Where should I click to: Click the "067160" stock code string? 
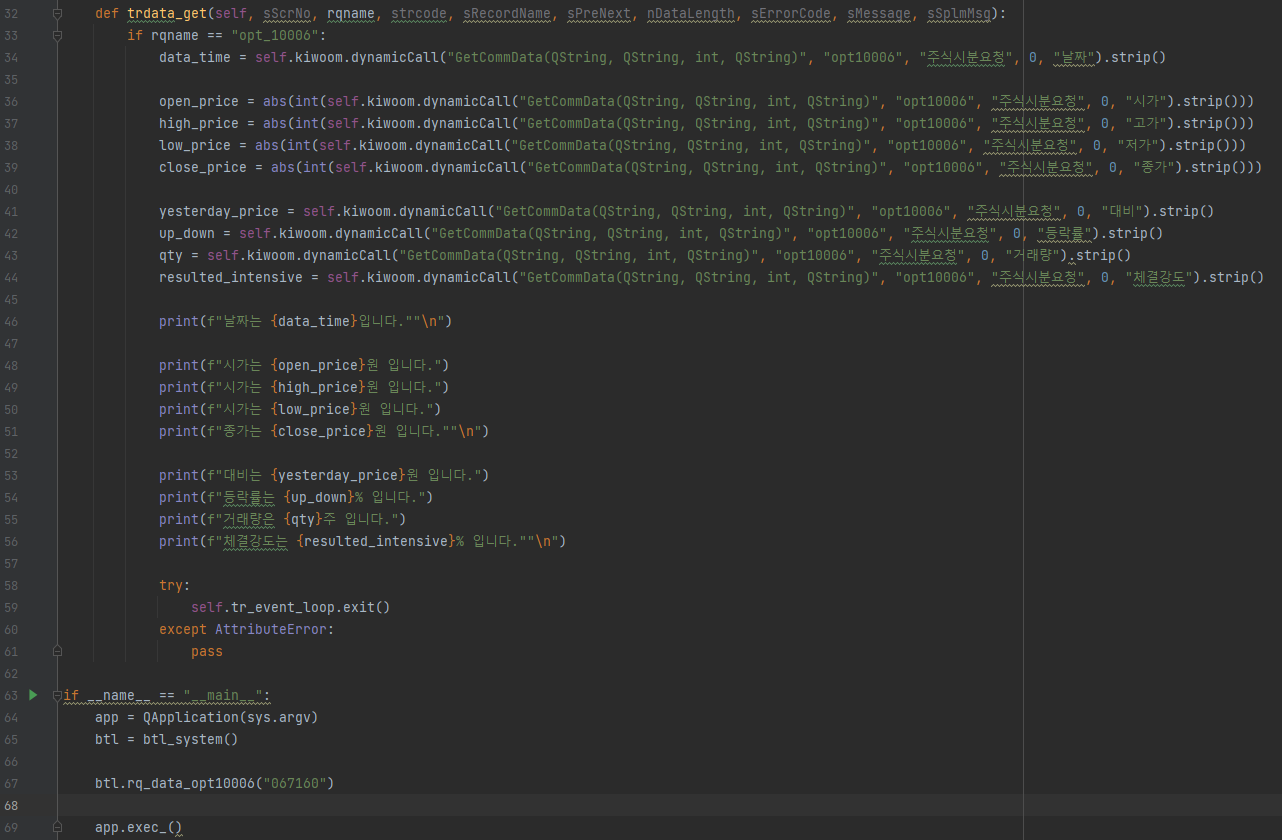coord(295,783)
